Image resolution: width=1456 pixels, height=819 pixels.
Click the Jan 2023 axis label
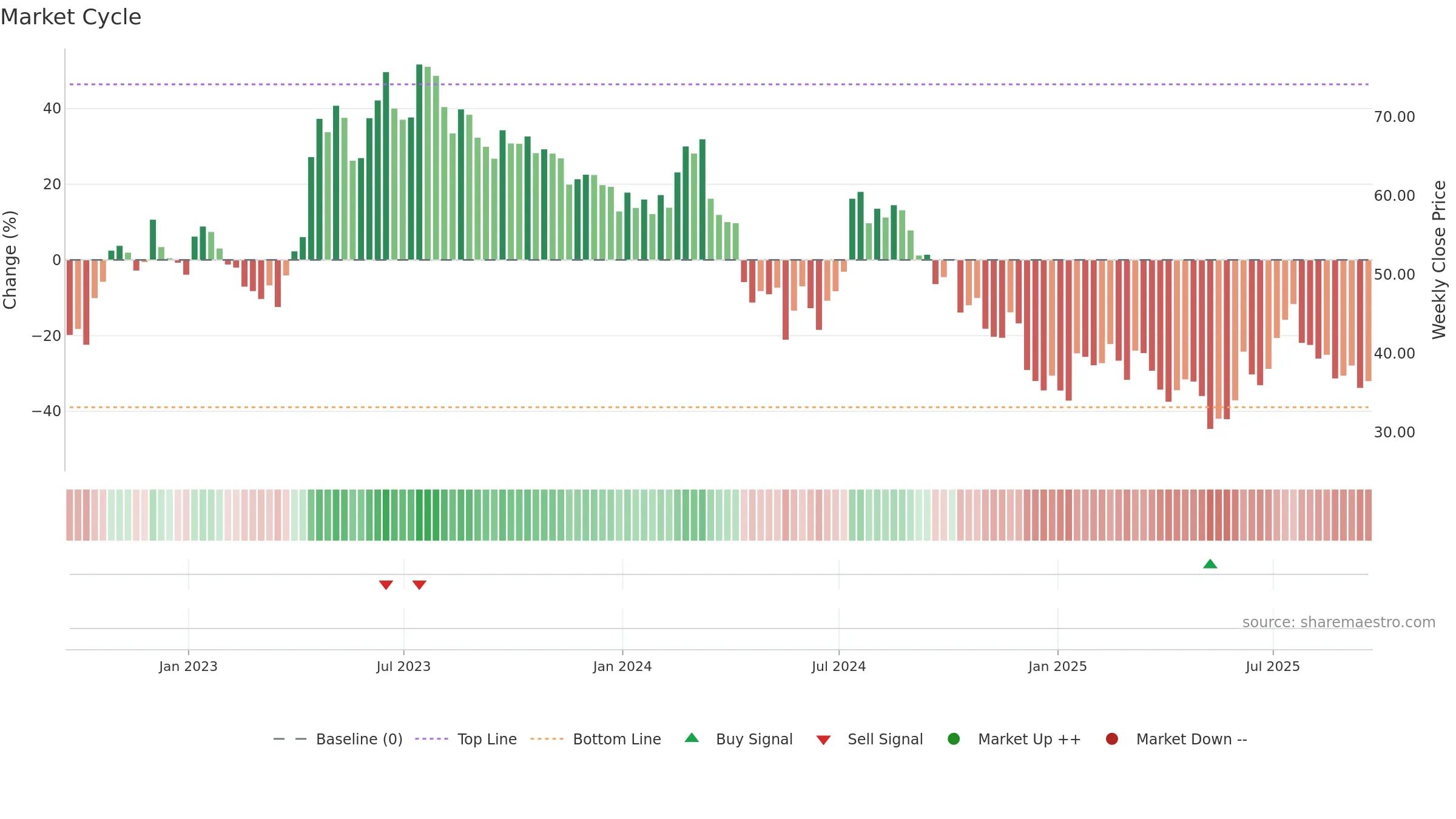188,667
